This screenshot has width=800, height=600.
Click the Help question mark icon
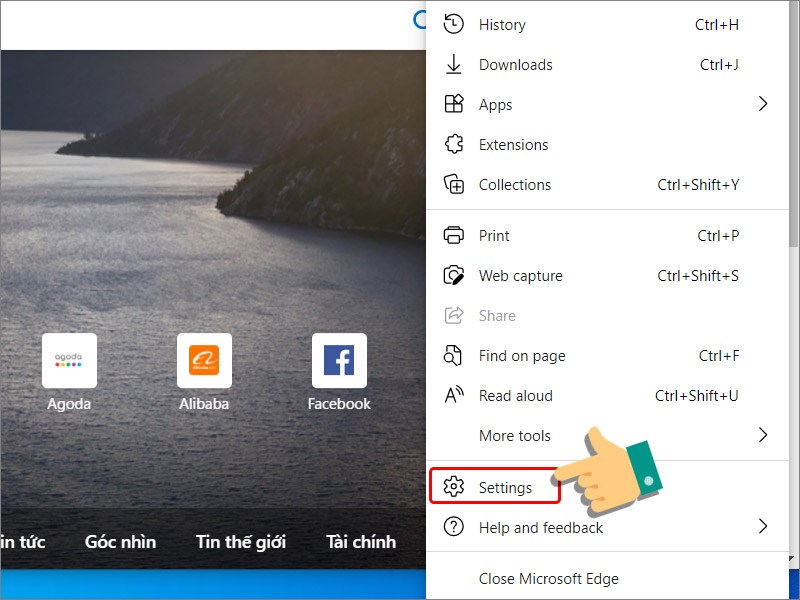[454, 527]
